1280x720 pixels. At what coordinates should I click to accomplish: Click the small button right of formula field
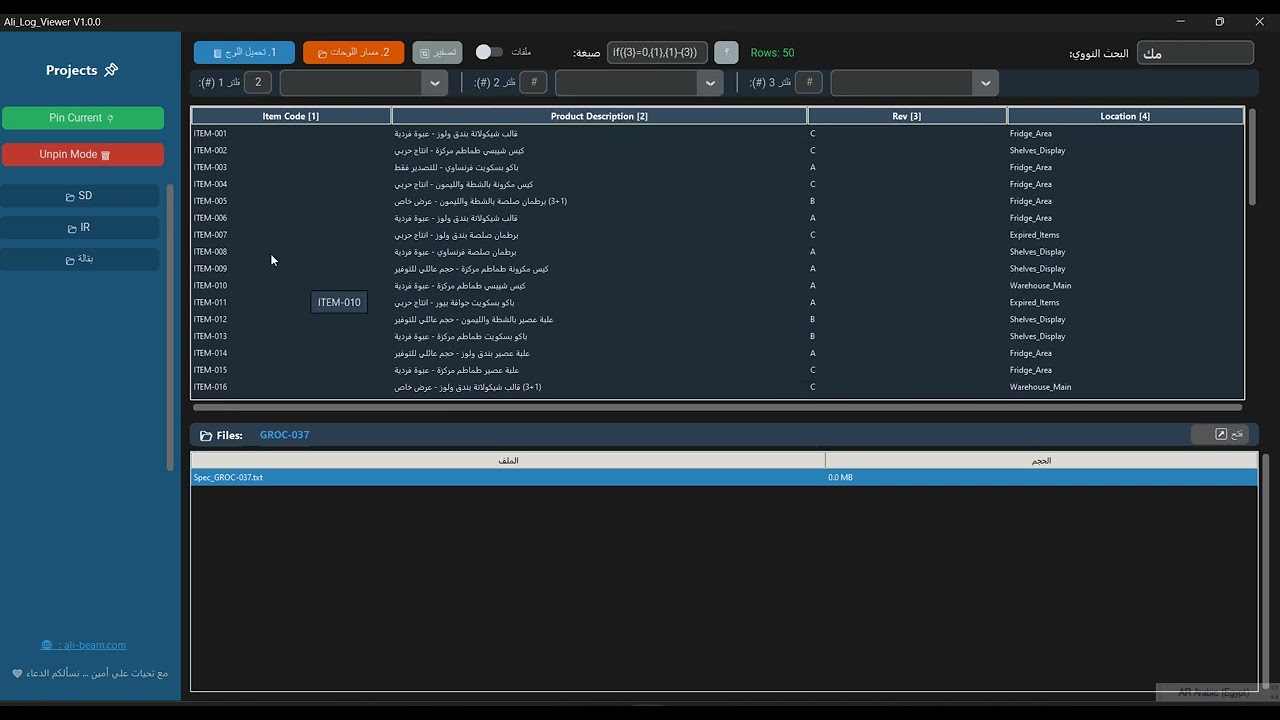click(x=726, y=52)
